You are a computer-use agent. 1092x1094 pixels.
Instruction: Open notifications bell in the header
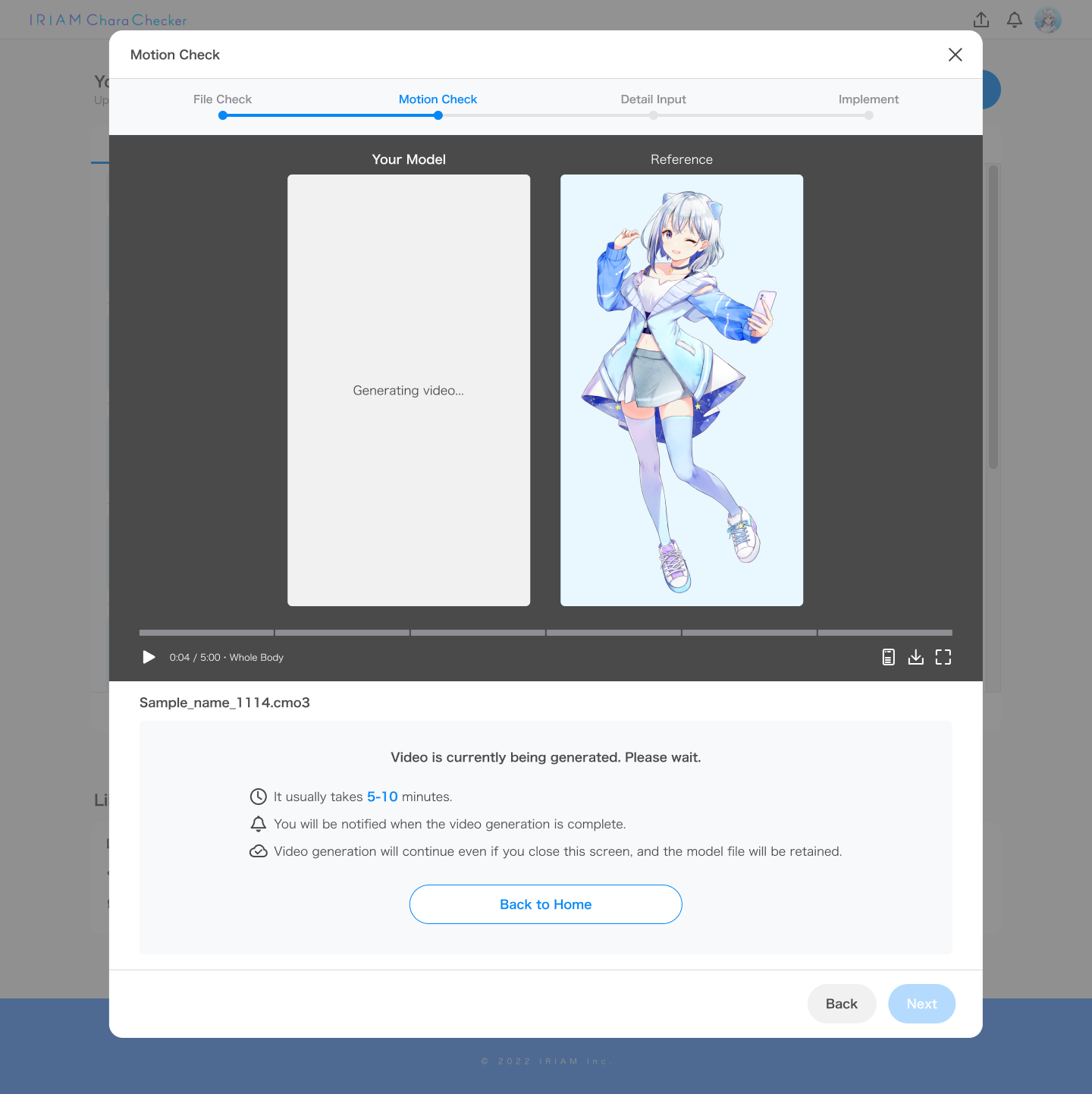1015,20
